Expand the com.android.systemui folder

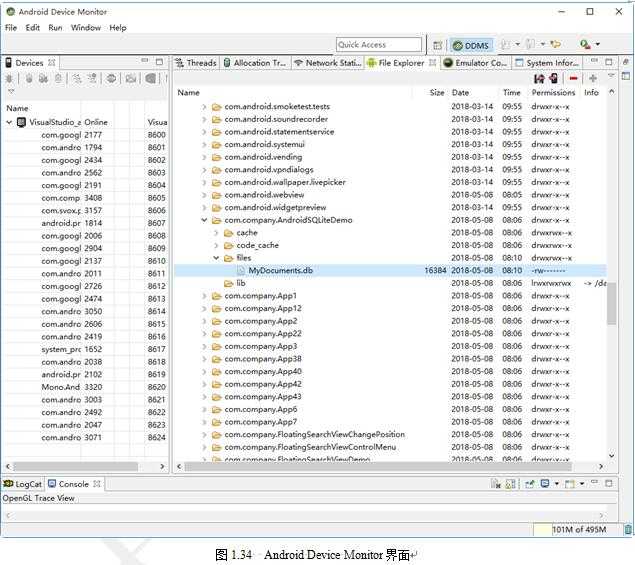point(205,145)
